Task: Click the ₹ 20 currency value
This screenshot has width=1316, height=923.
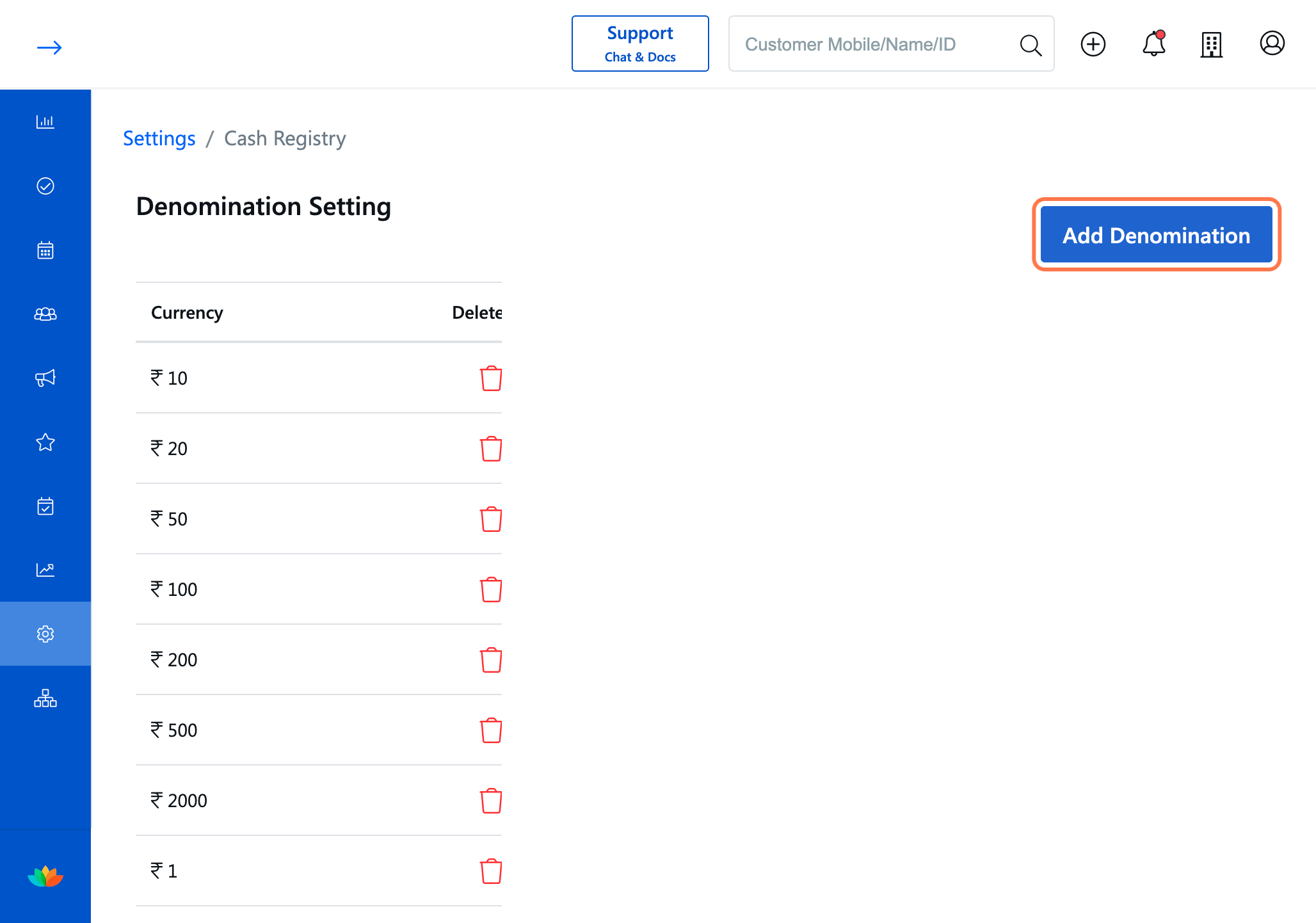Action: (169, 449)
